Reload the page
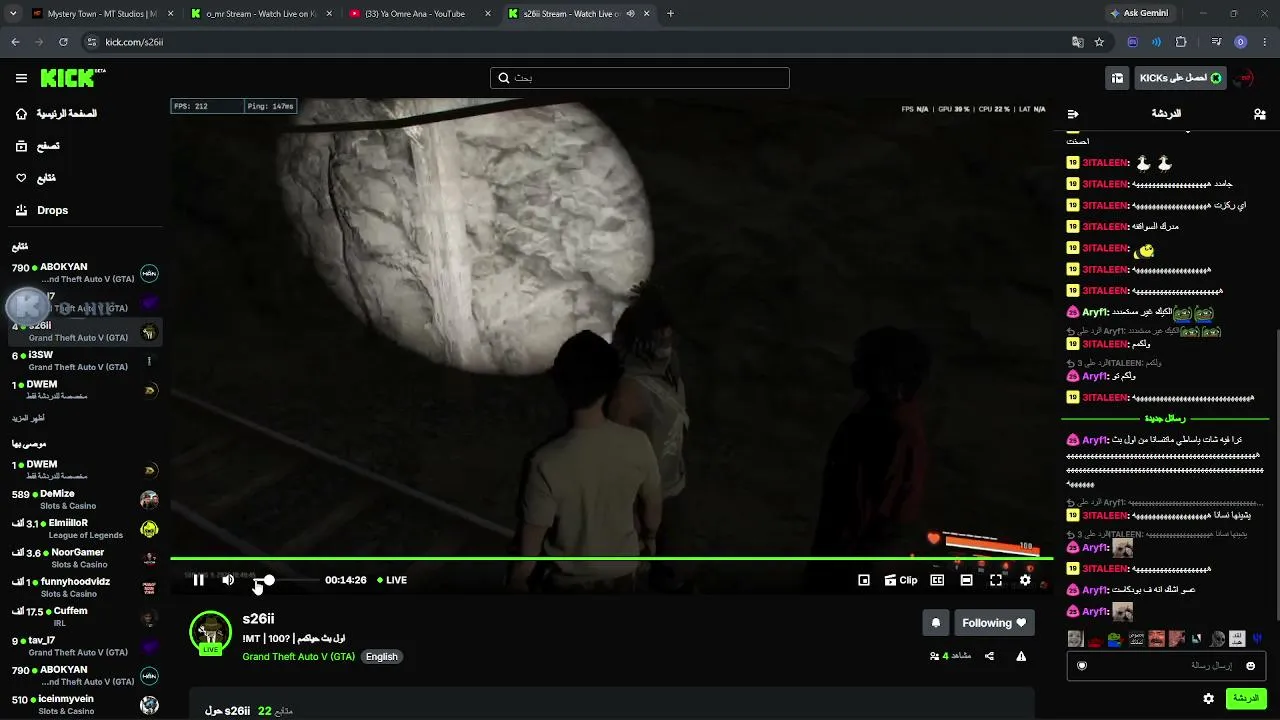The image size is (1280, 720). click(x=63, y=42)
